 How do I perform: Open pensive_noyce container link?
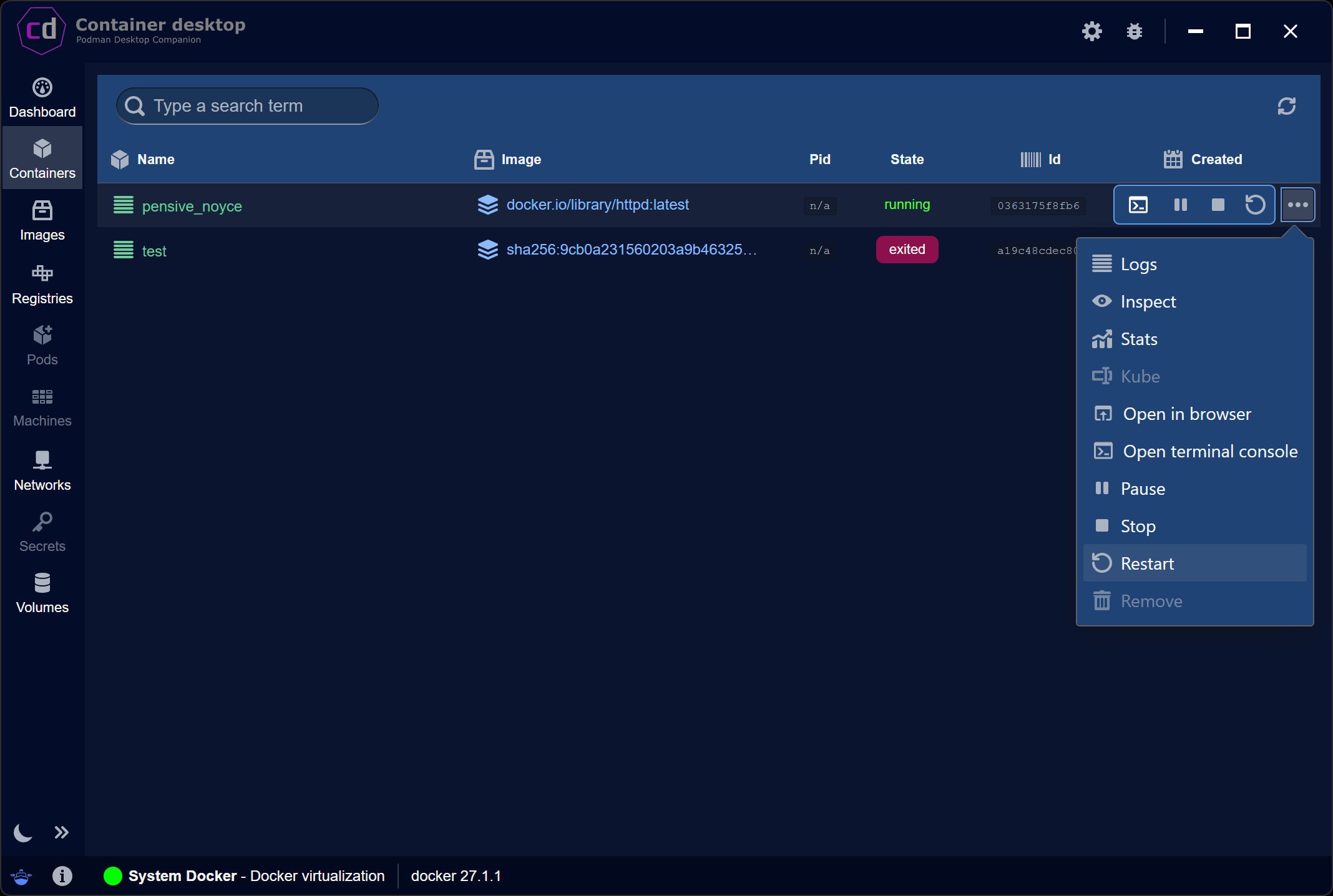click(192, 206)
